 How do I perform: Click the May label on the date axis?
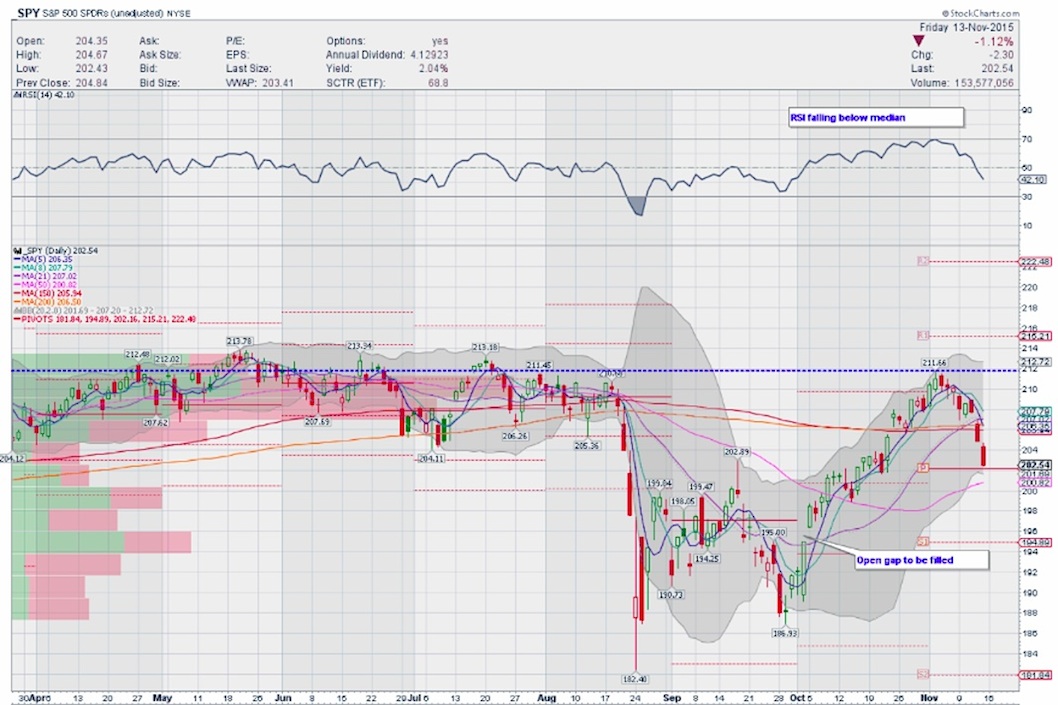coord(162,698)
